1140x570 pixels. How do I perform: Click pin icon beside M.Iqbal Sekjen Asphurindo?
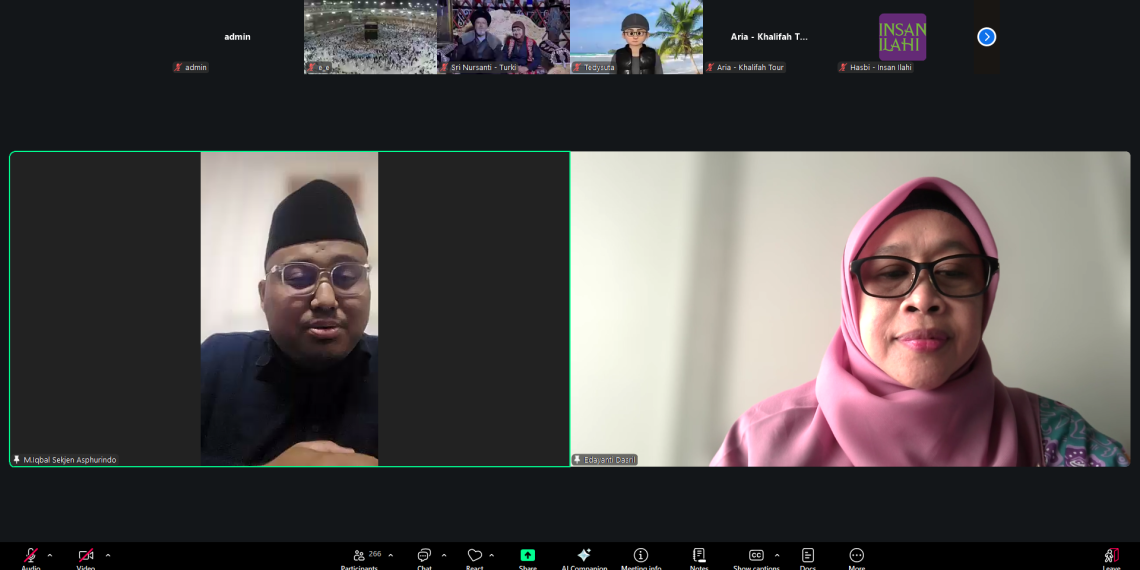click(17, 460)
